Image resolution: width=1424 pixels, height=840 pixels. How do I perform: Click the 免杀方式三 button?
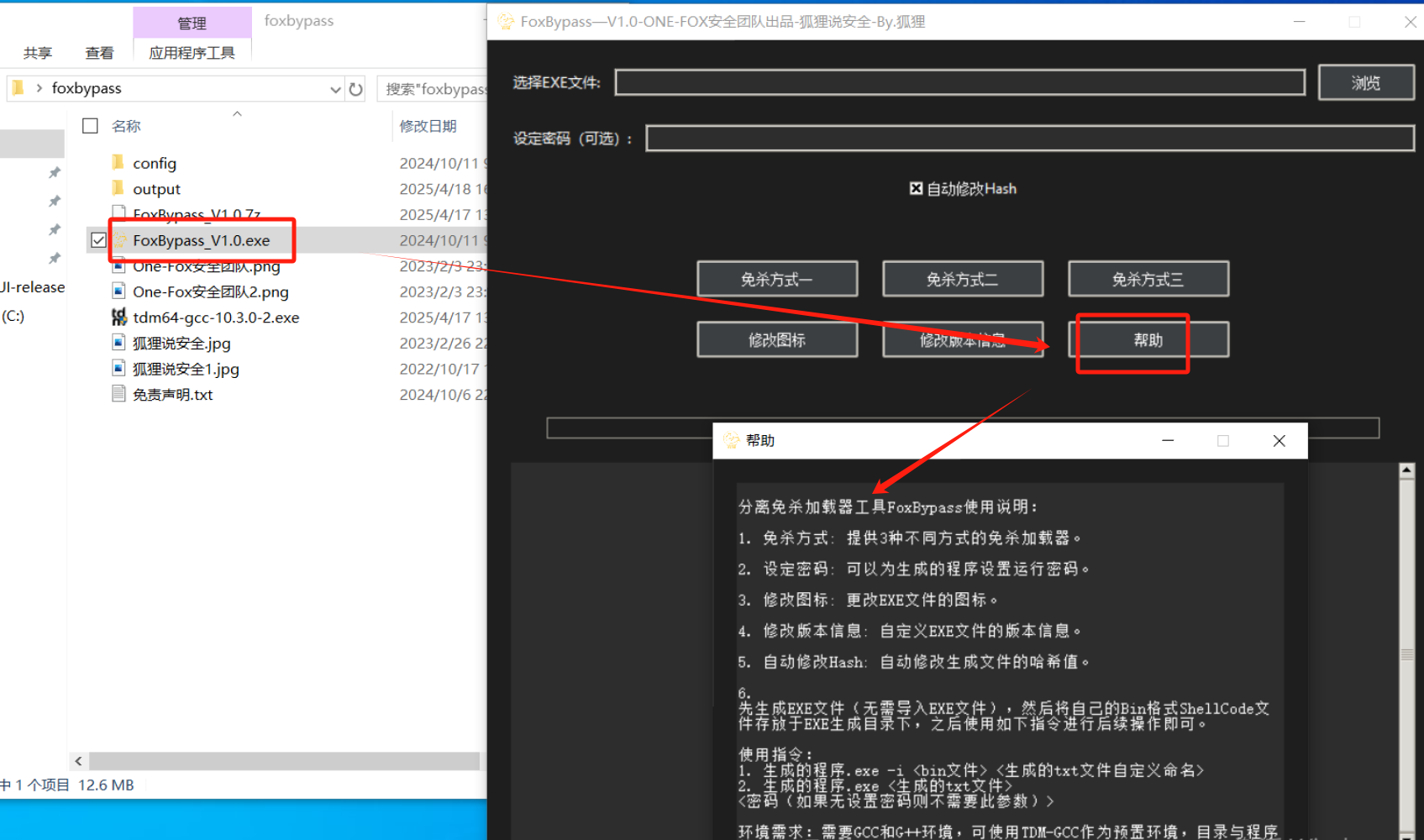pyautogui.click(x=1148, y=279)
